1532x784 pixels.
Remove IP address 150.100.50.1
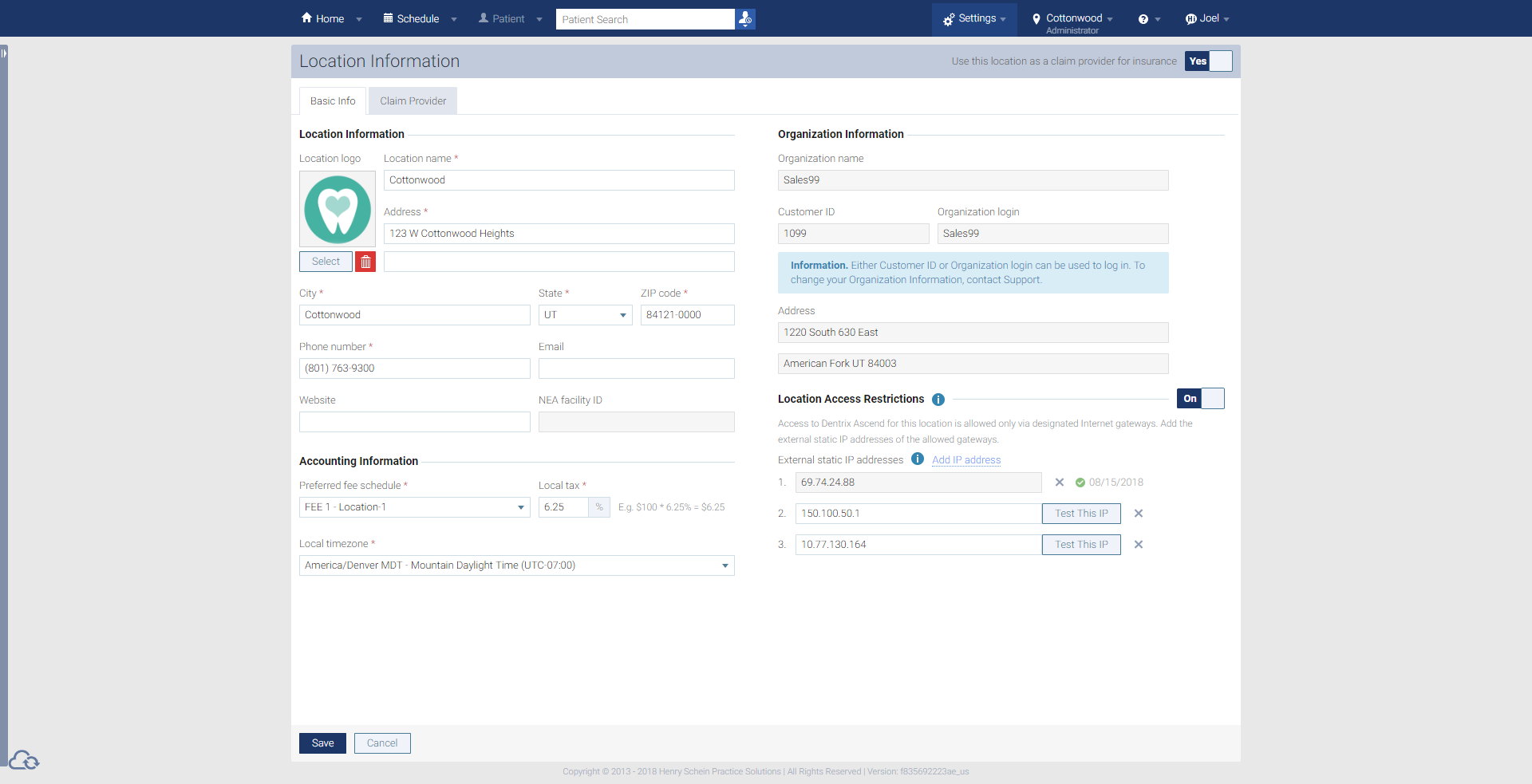point(1138,513)
